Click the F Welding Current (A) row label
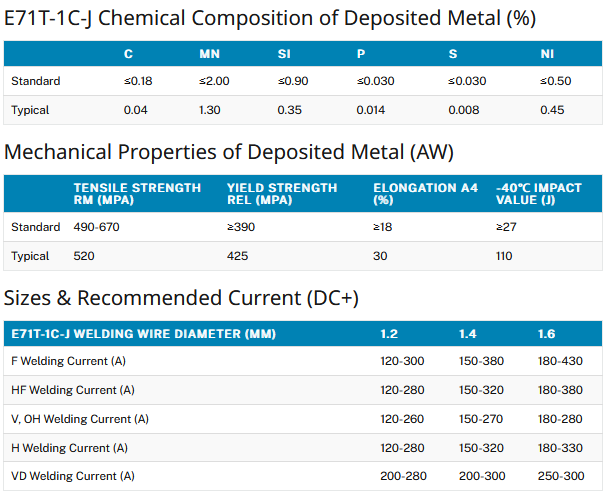 click(67, 361)
